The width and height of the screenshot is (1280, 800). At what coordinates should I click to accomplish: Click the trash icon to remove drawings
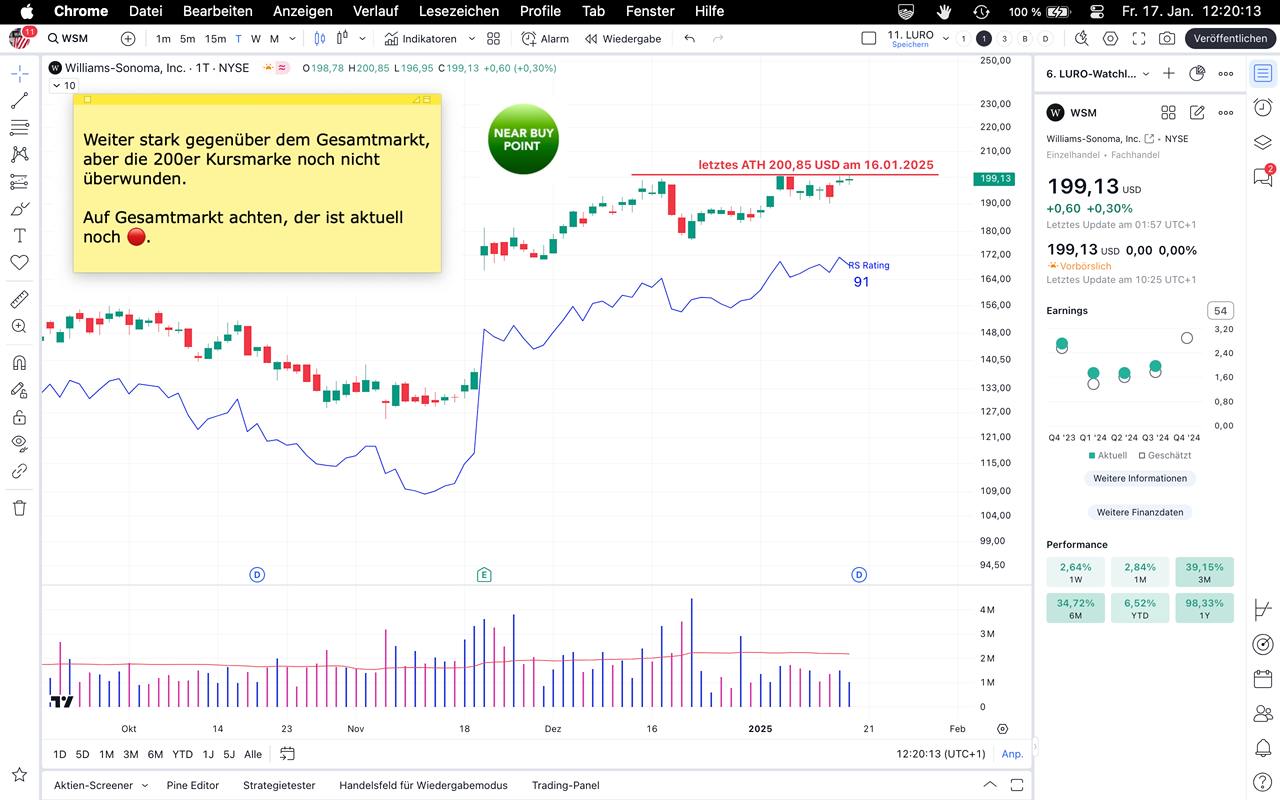19,508
